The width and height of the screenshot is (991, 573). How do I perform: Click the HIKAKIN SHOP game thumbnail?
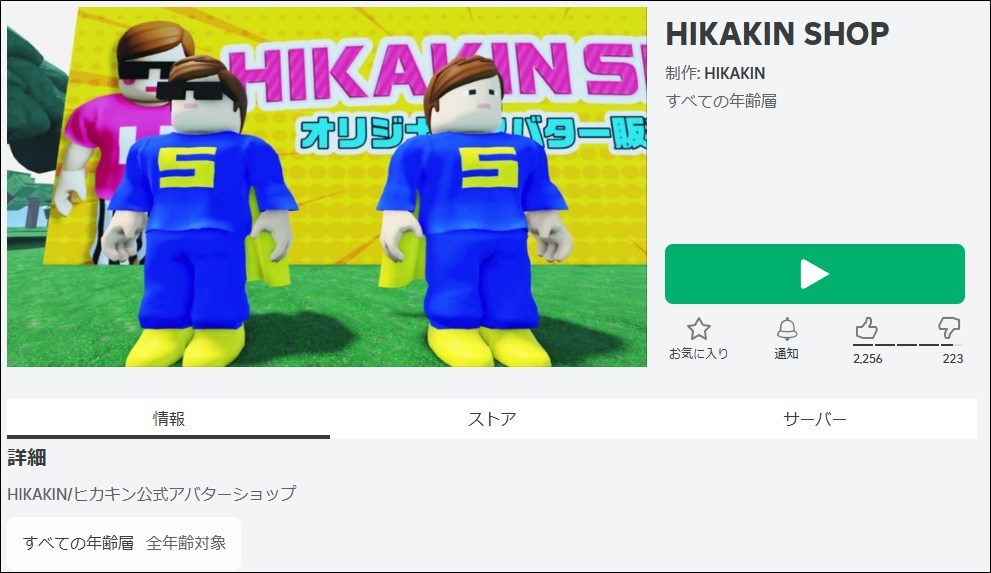coord(327,187)
